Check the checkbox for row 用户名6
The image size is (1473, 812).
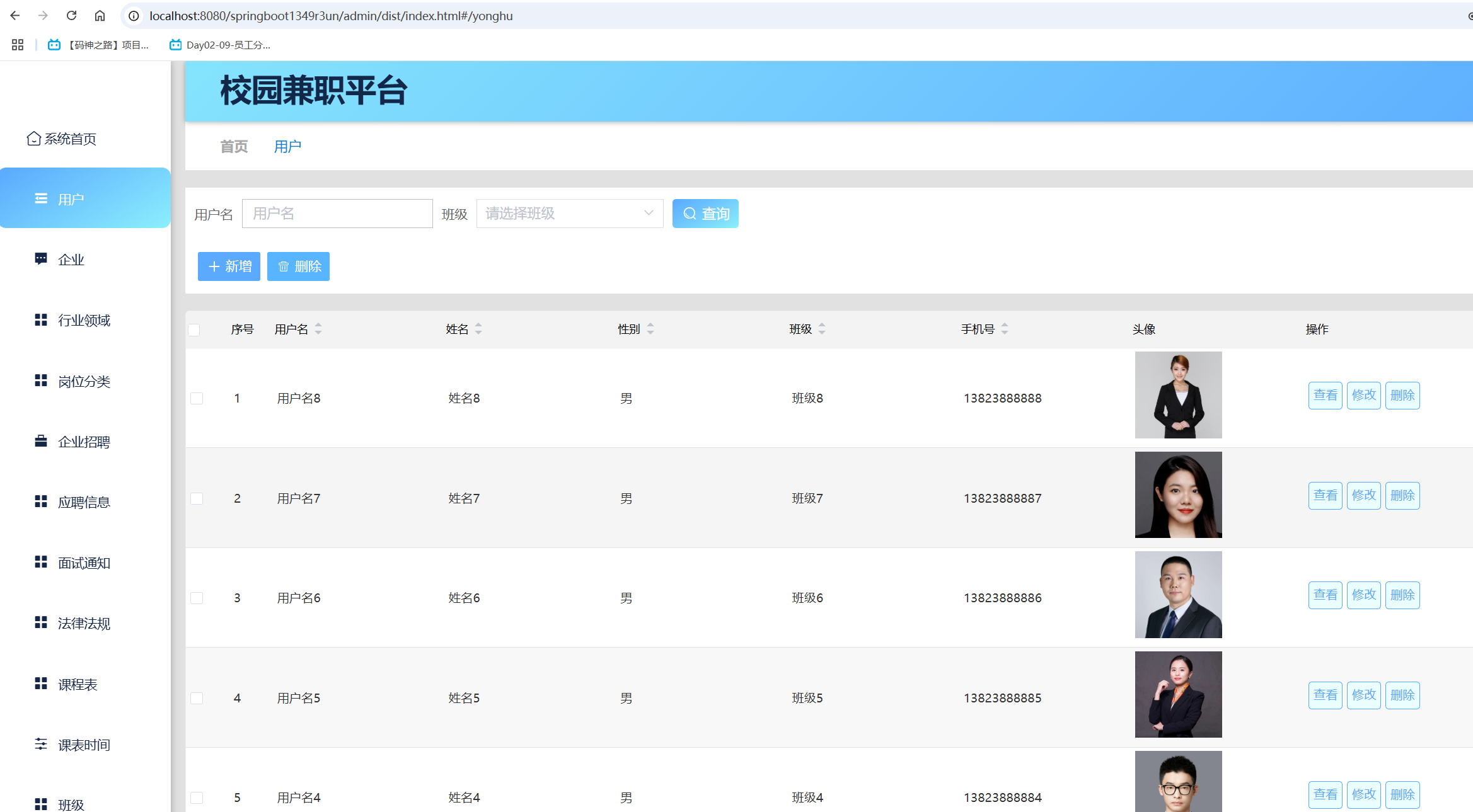[x=197, y=598]
